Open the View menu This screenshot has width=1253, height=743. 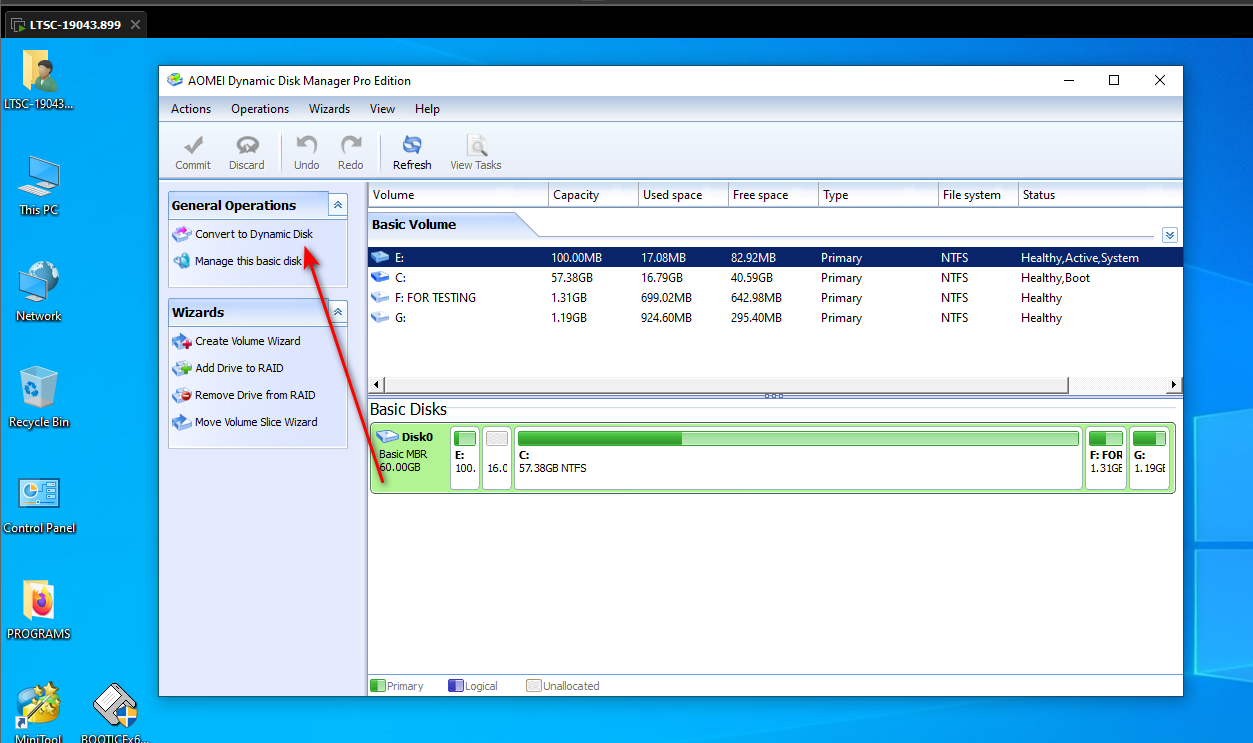[x=382, y=109]
